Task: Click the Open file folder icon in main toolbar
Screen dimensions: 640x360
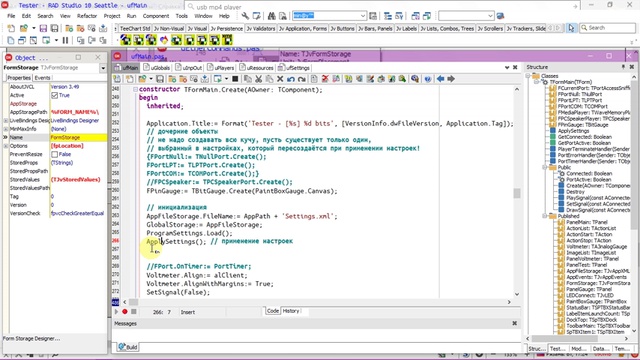Action: 24,28
